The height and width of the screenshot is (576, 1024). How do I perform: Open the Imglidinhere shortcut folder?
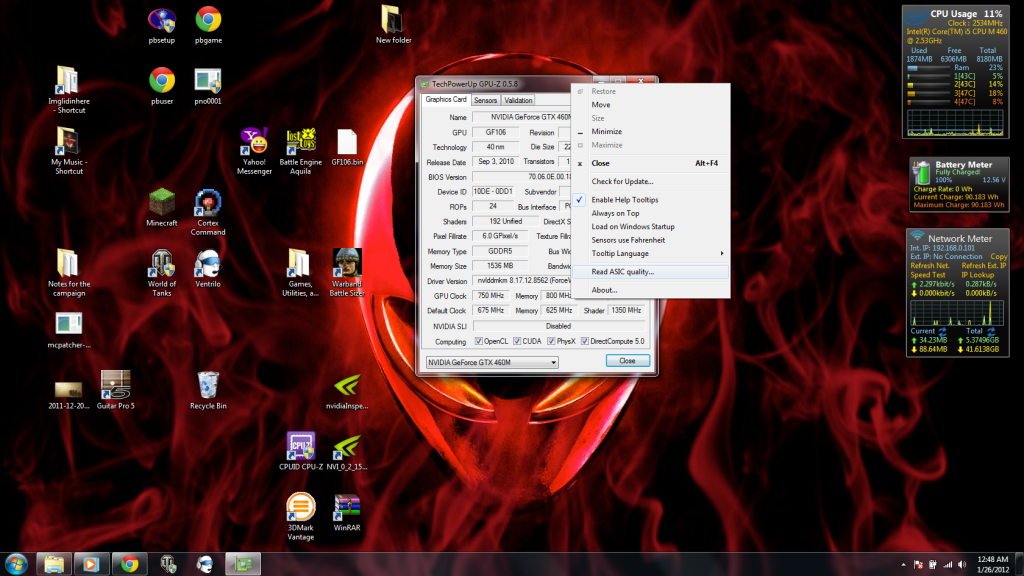pos(69,91)
